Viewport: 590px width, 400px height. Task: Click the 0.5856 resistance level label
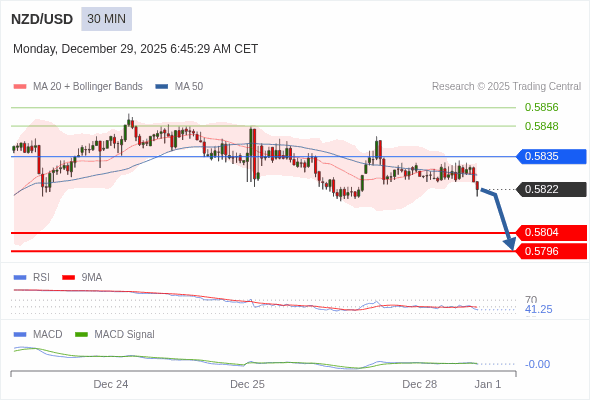click(x=541, y=107)
